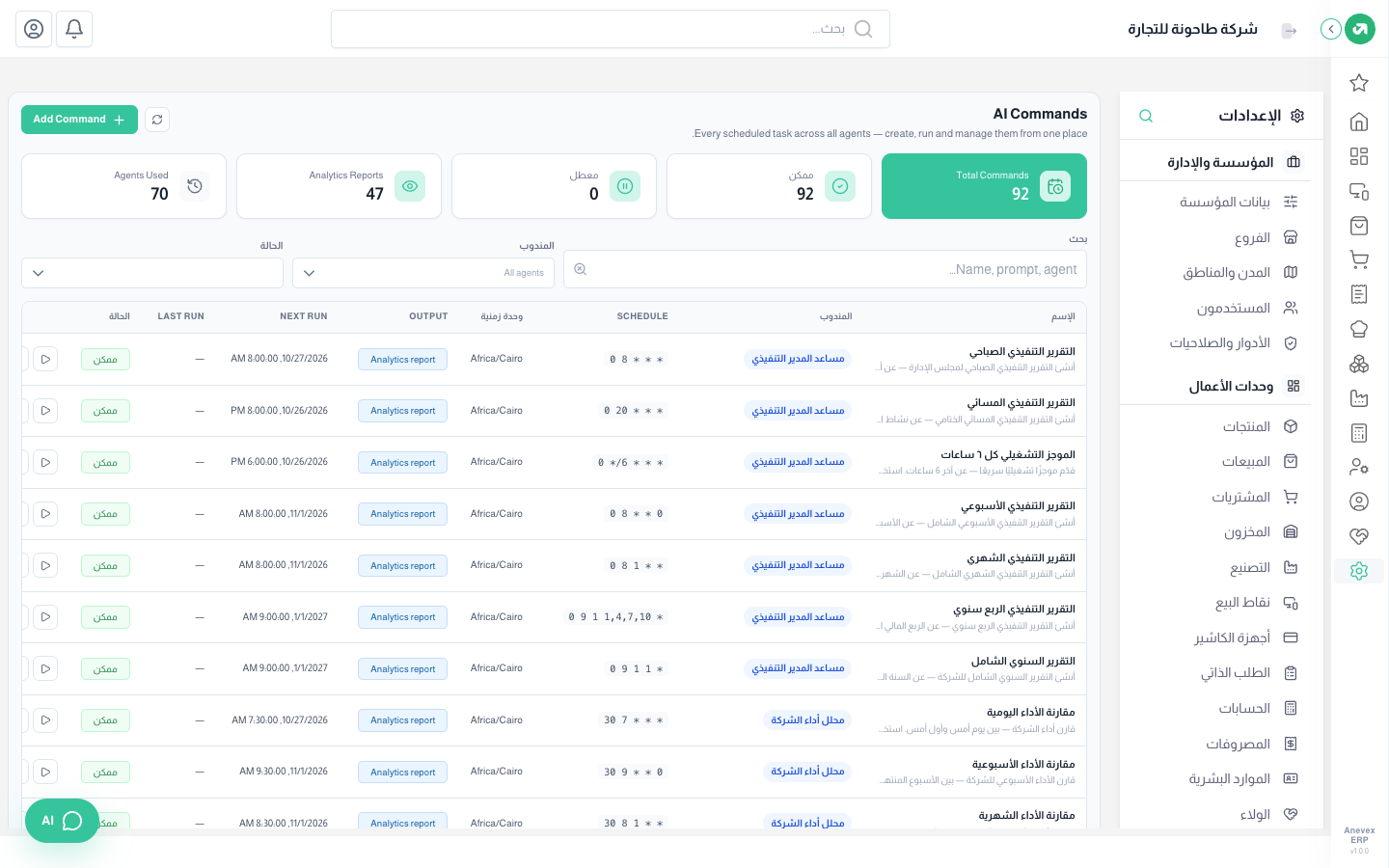Toggle ممكن status of مقارنة الأداء الأسبوعية
The width and height of the screenshot is (1389, 868).
pos(105,773)
